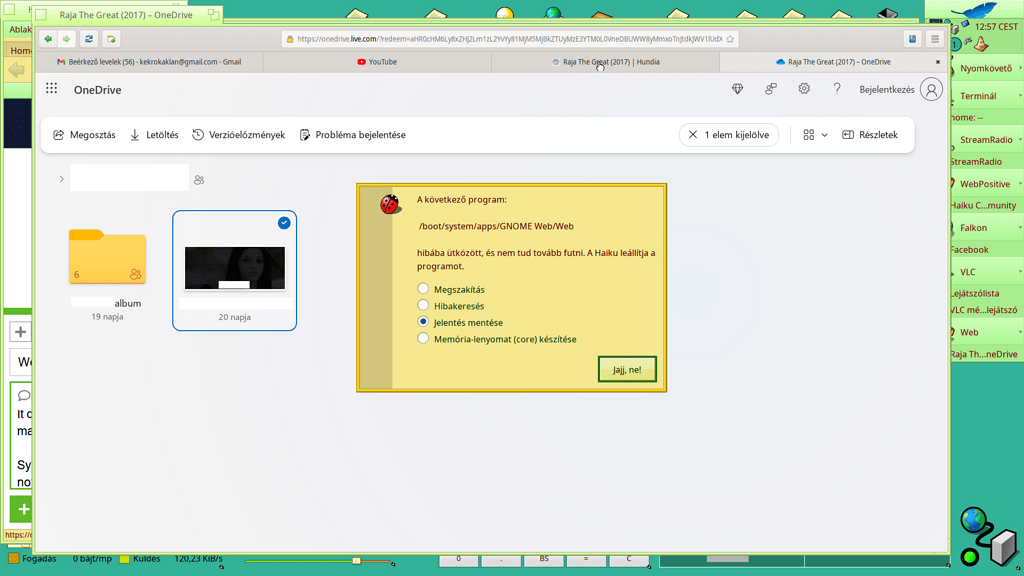Open the selected video thumbnail

[x=234, y=268]
